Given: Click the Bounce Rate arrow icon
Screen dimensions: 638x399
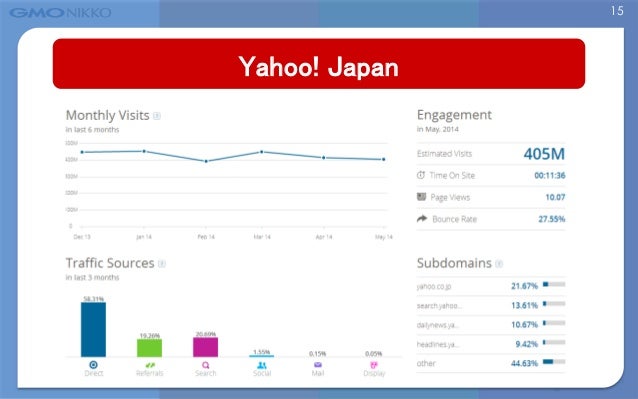Looking at the screenshot, I should tap(422, 218).
